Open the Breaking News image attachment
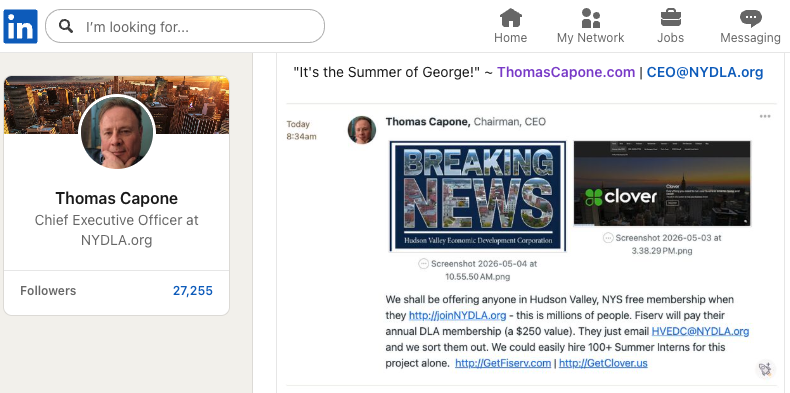This screenshot has width=790, height=393. point(478,196)
